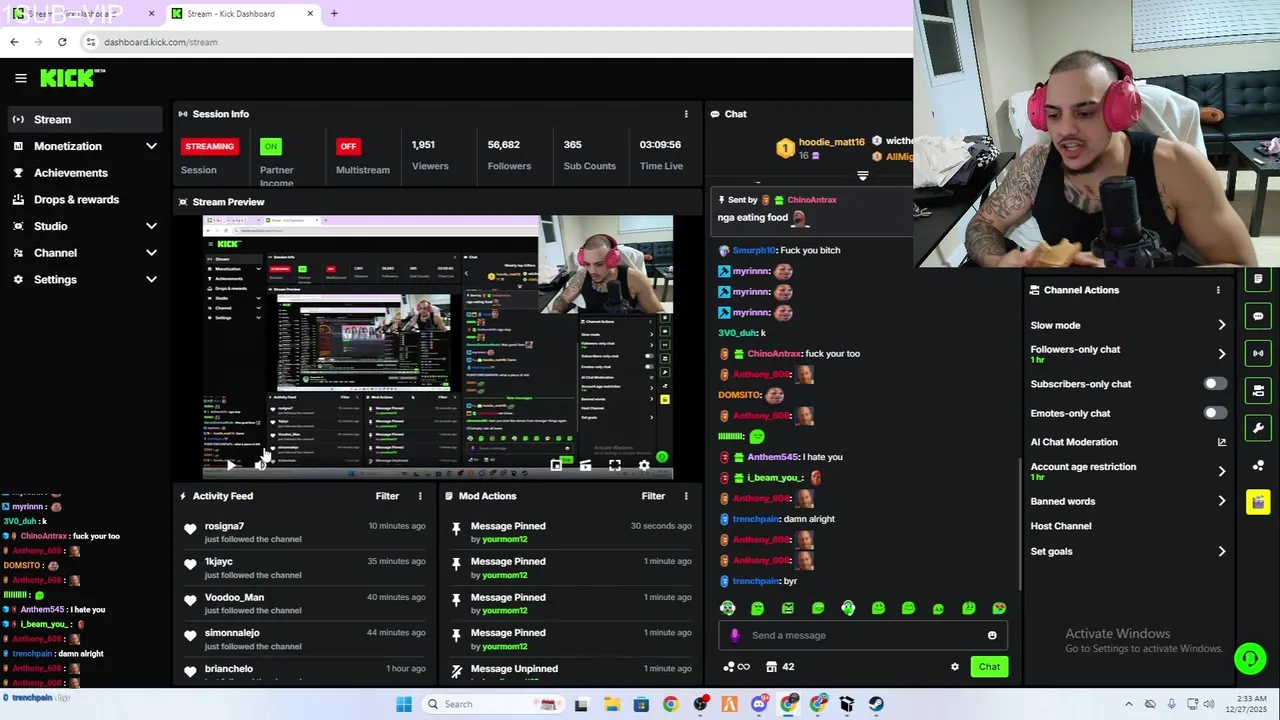The width and height of the screenshot is (1280, 720).
Task: Click Host Channel in Channel Actions
Action: pos(1061,526)
